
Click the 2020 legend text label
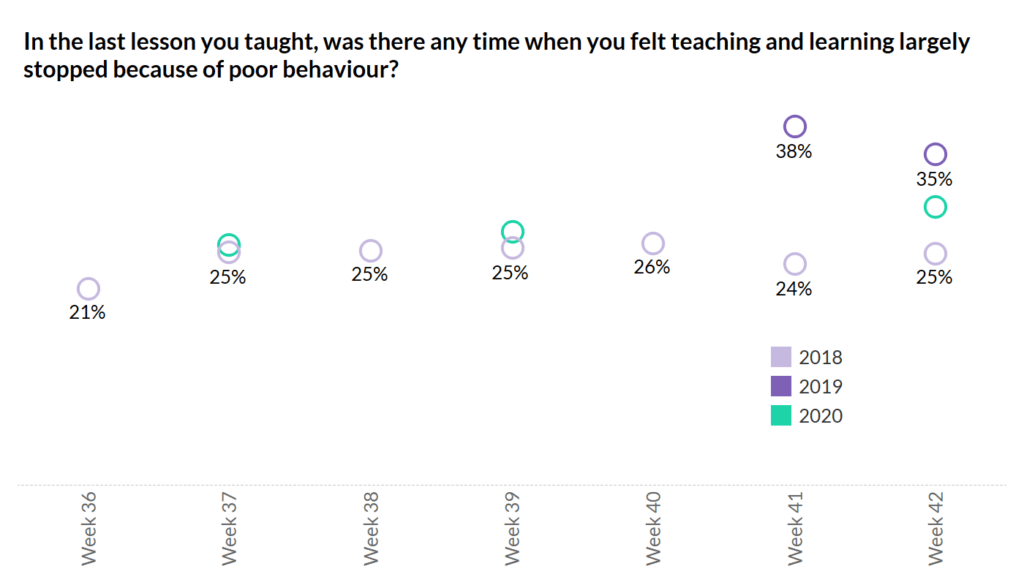click(821, 416)
